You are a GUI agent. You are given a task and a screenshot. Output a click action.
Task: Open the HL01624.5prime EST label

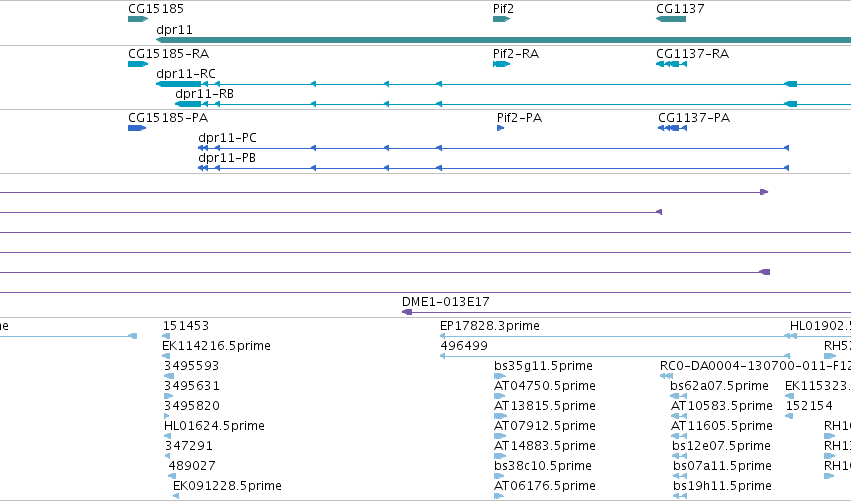pyautogui.click(x=214, y=426)
